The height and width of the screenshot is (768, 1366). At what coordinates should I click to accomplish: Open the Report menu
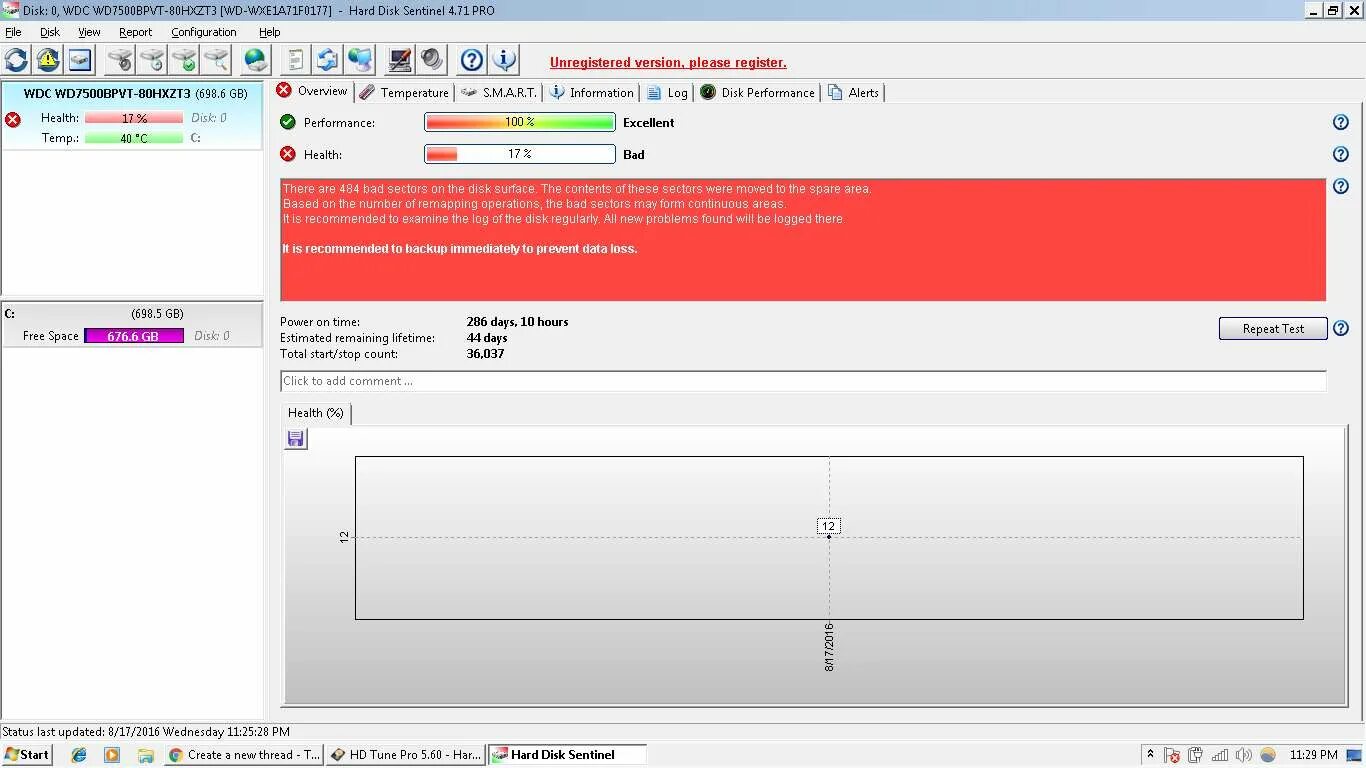pyautogui.click(x=135, y=32)
